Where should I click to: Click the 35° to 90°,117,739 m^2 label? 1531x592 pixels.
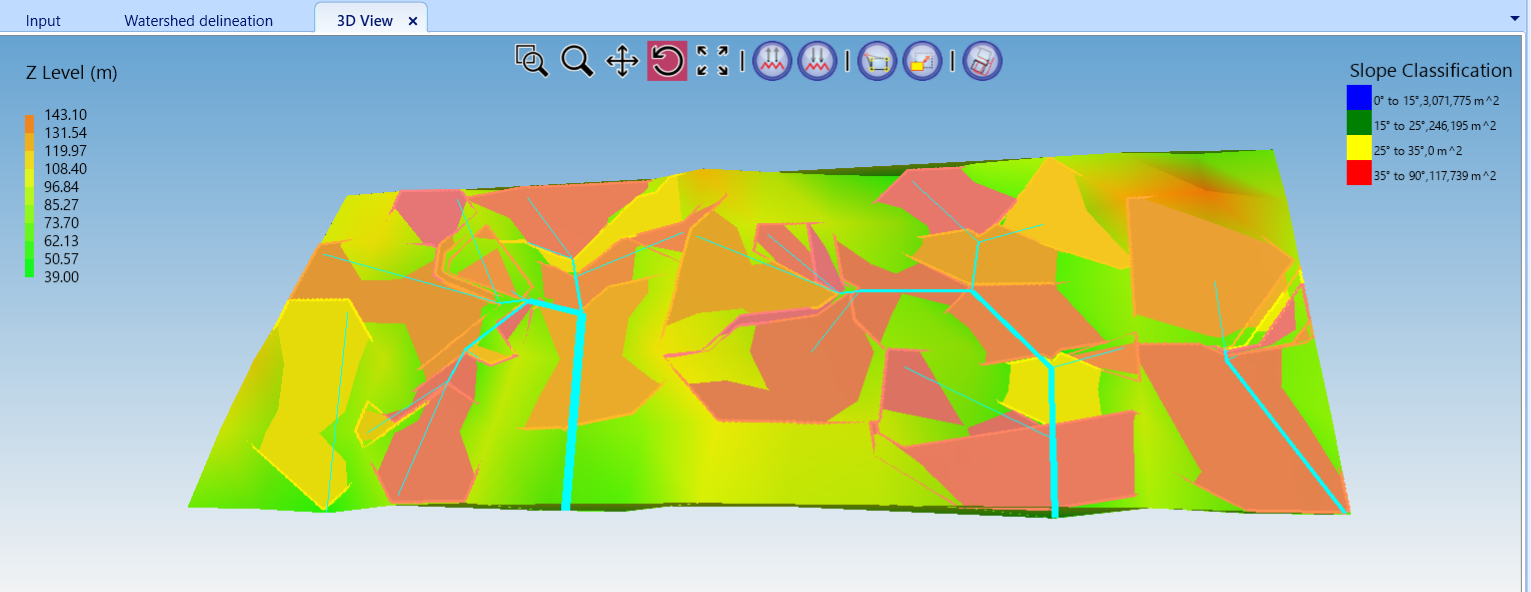point(1435,175)
